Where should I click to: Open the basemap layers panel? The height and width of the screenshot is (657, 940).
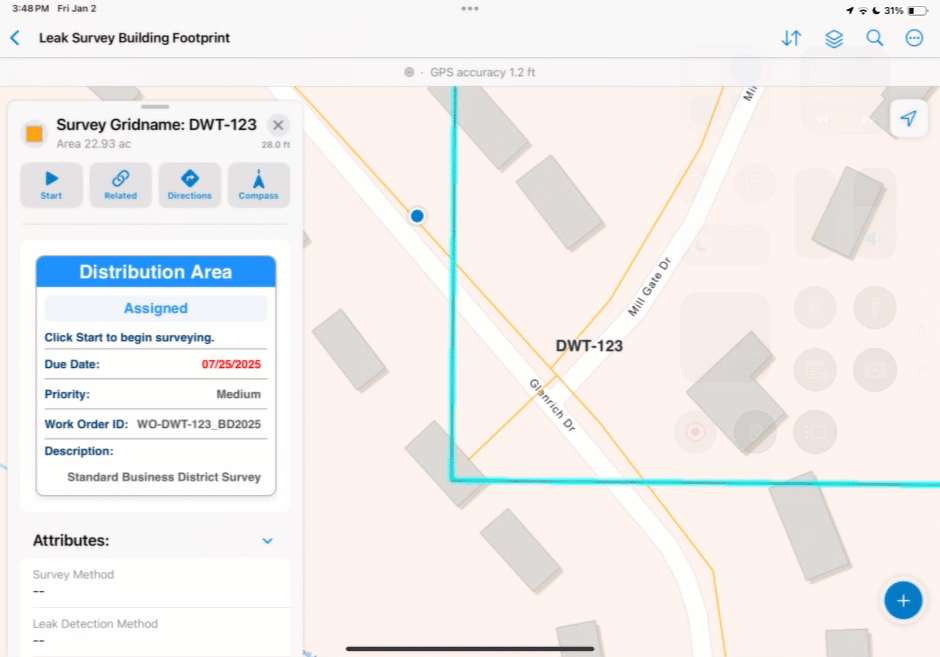coord(834,38)
